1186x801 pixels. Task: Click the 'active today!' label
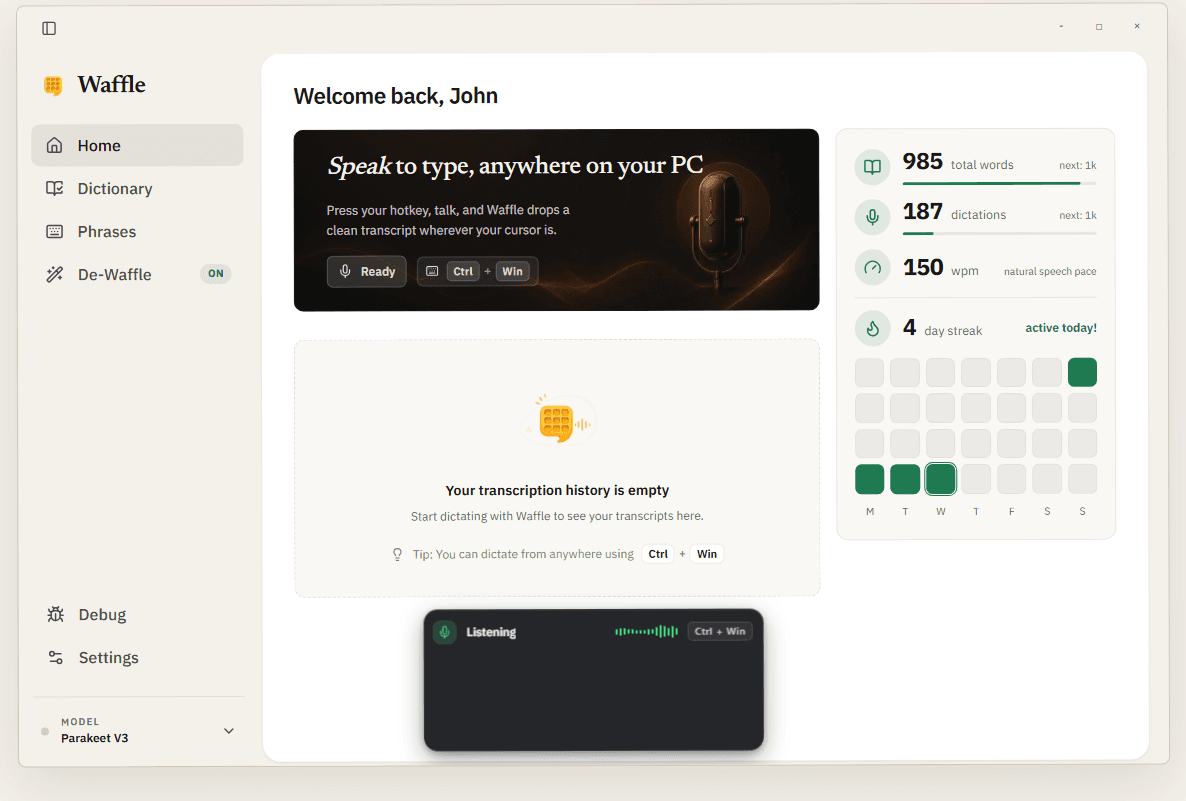[1060, 328]
